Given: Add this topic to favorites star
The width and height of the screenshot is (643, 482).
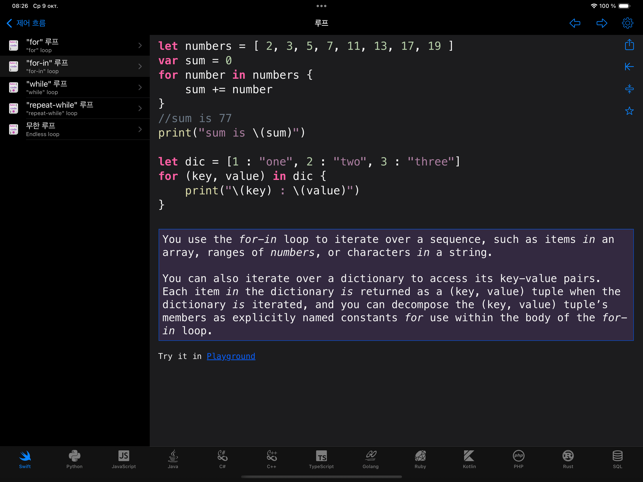Looking at the screenshot, I should 629,111.
